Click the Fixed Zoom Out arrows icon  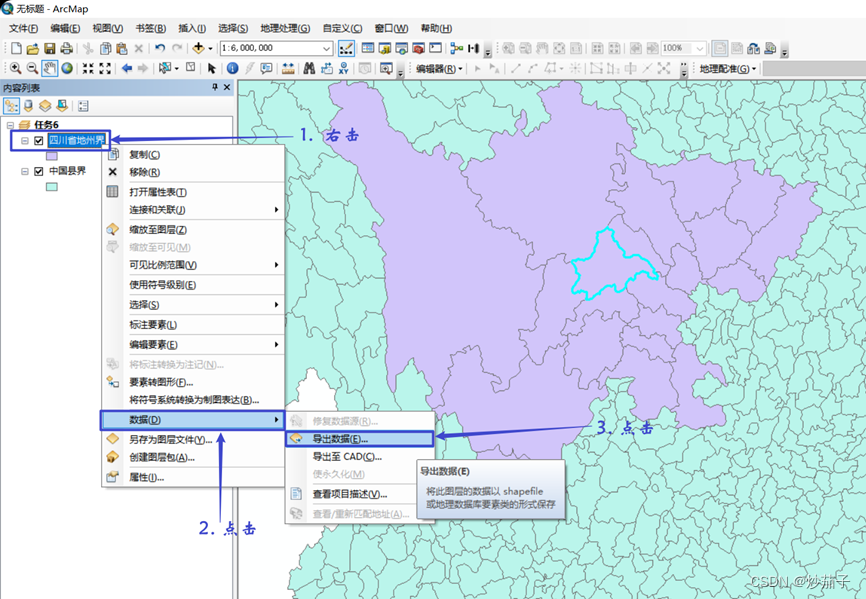coord(105,68)
